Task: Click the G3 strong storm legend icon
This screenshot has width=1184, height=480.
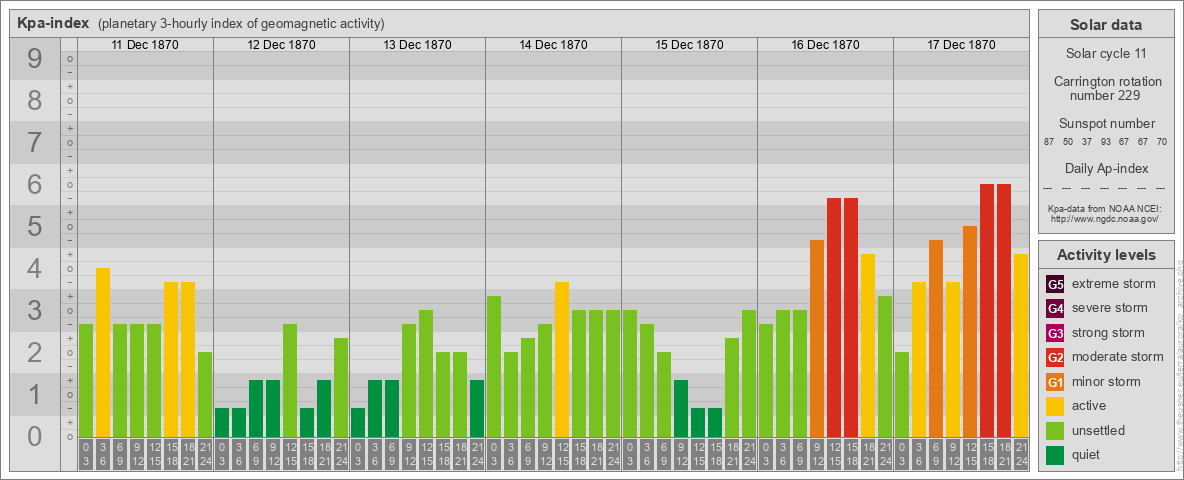Action: click(1055, 333)
